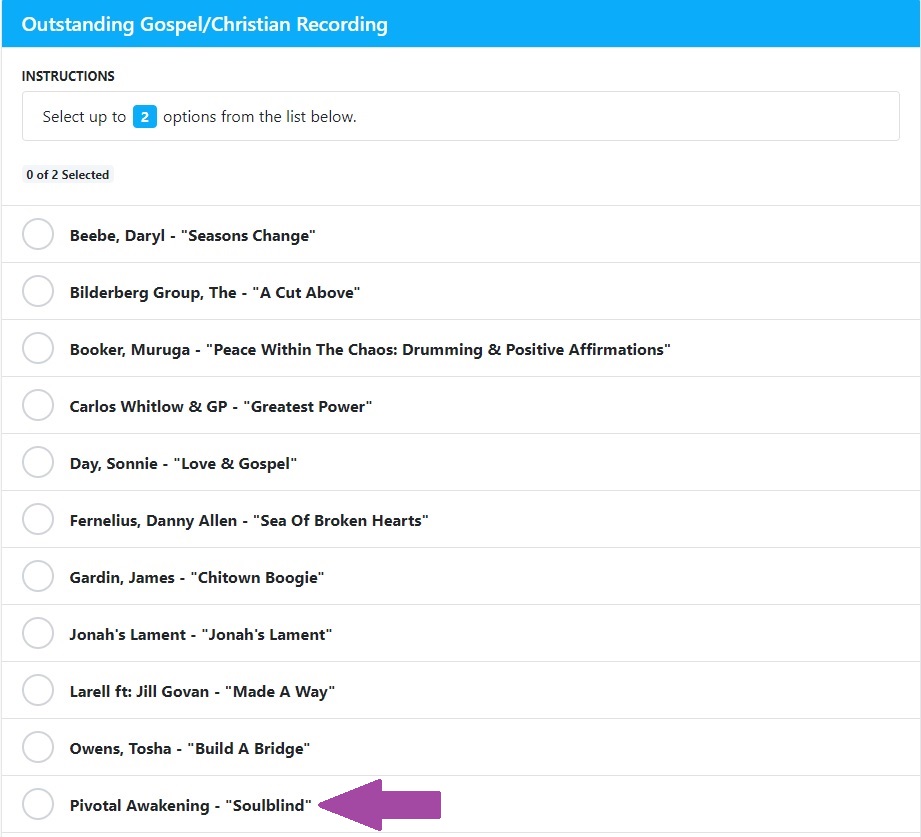The width and height of the screenshot is (921, 837).
Task: Select the radio for Beebe, Daryl "Seasons Change"
Action: point(38,234)
